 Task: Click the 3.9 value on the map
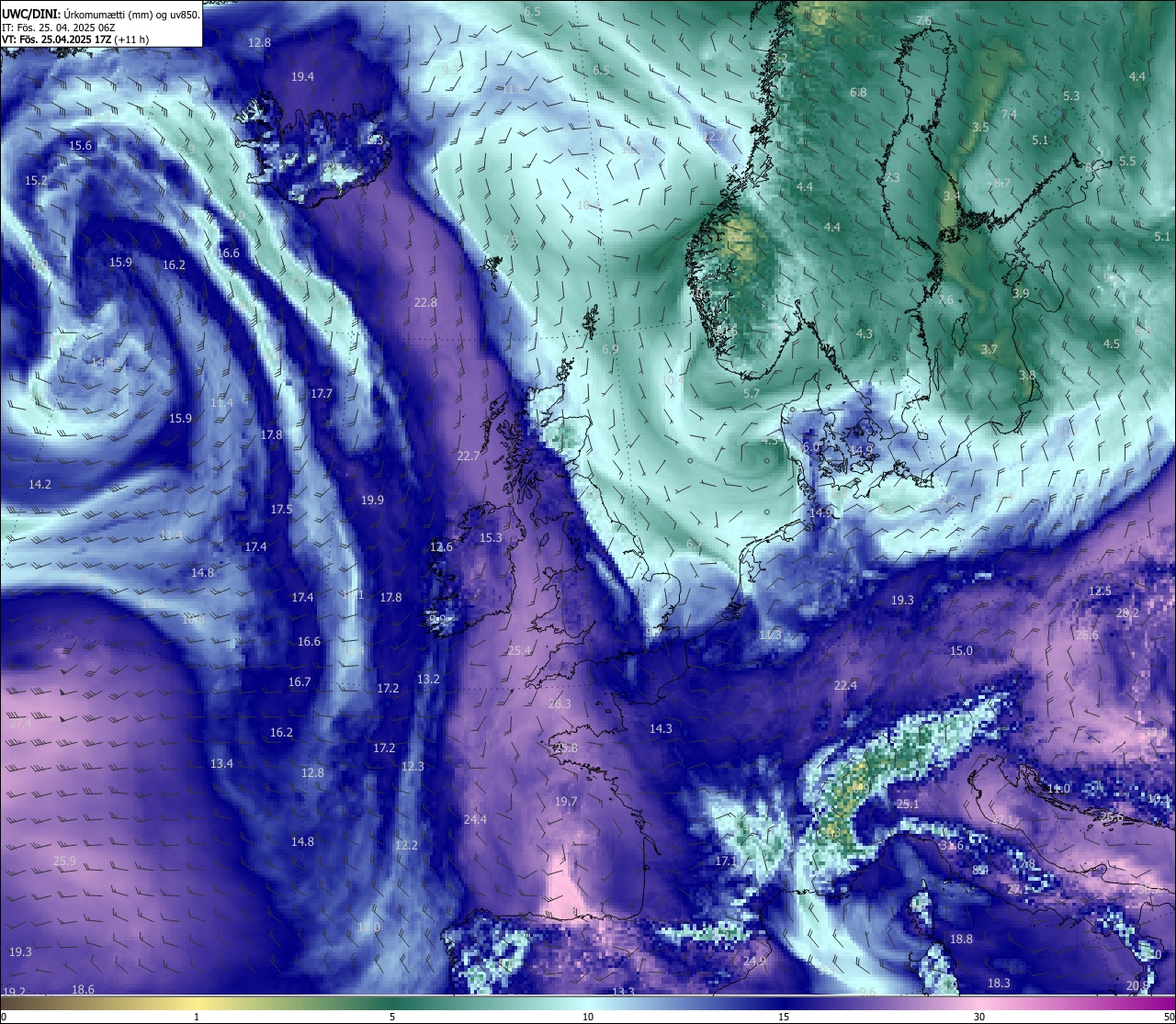click(1021, 294)
